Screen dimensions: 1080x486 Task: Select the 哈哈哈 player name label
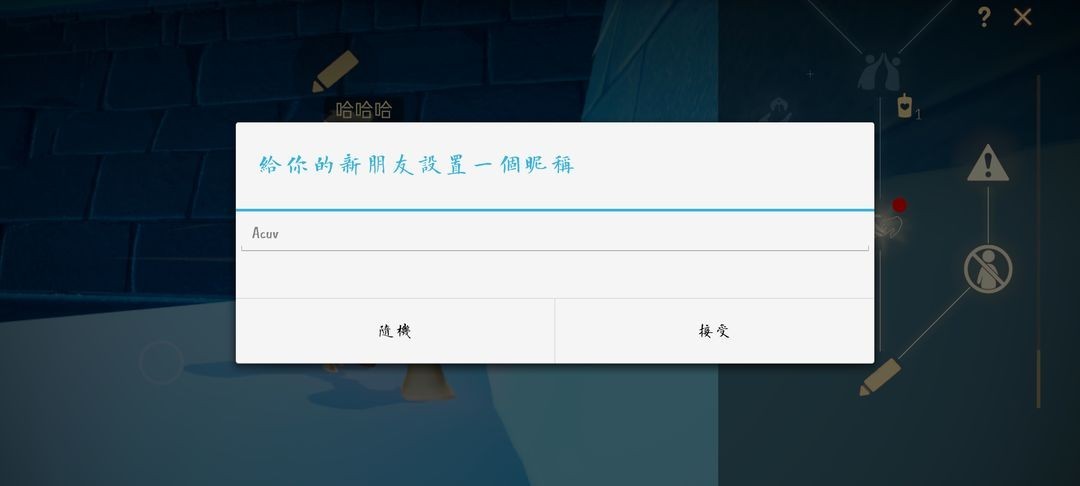[x=364, y=109]
